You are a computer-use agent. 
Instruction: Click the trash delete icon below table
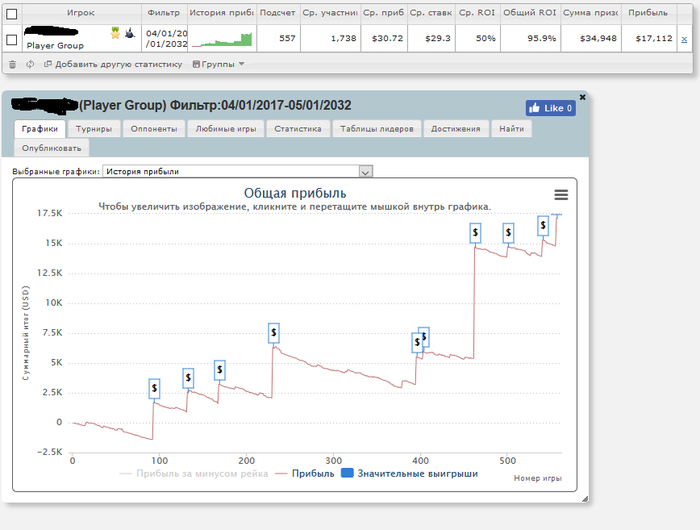pyautogui.click(x=12, y=64)
